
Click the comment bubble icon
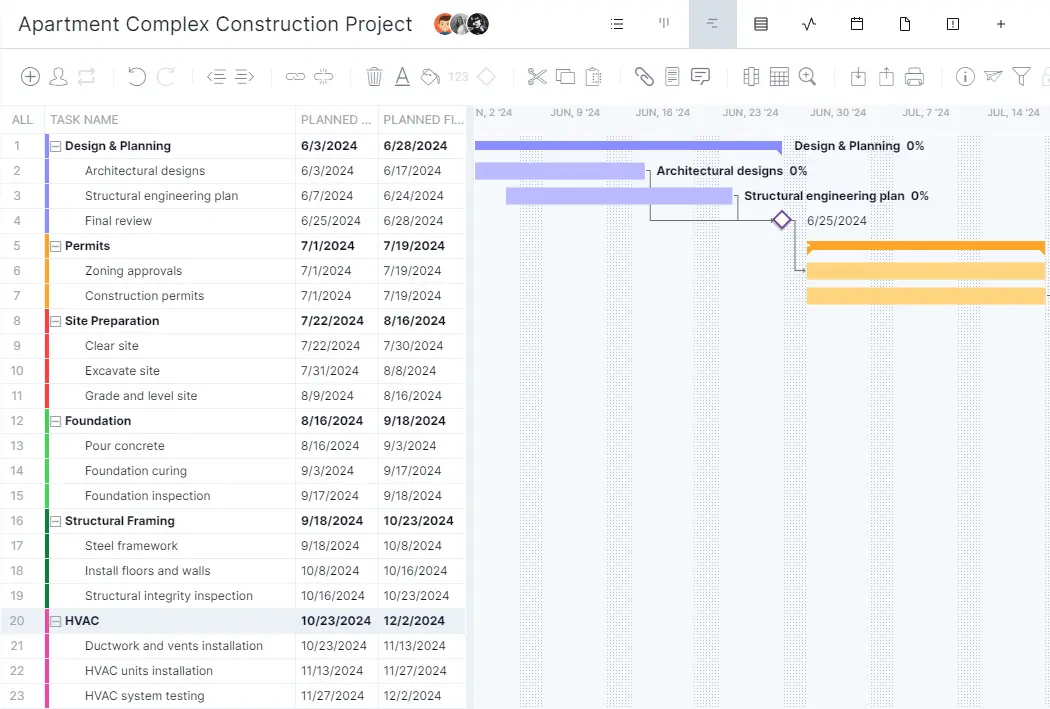700,77
